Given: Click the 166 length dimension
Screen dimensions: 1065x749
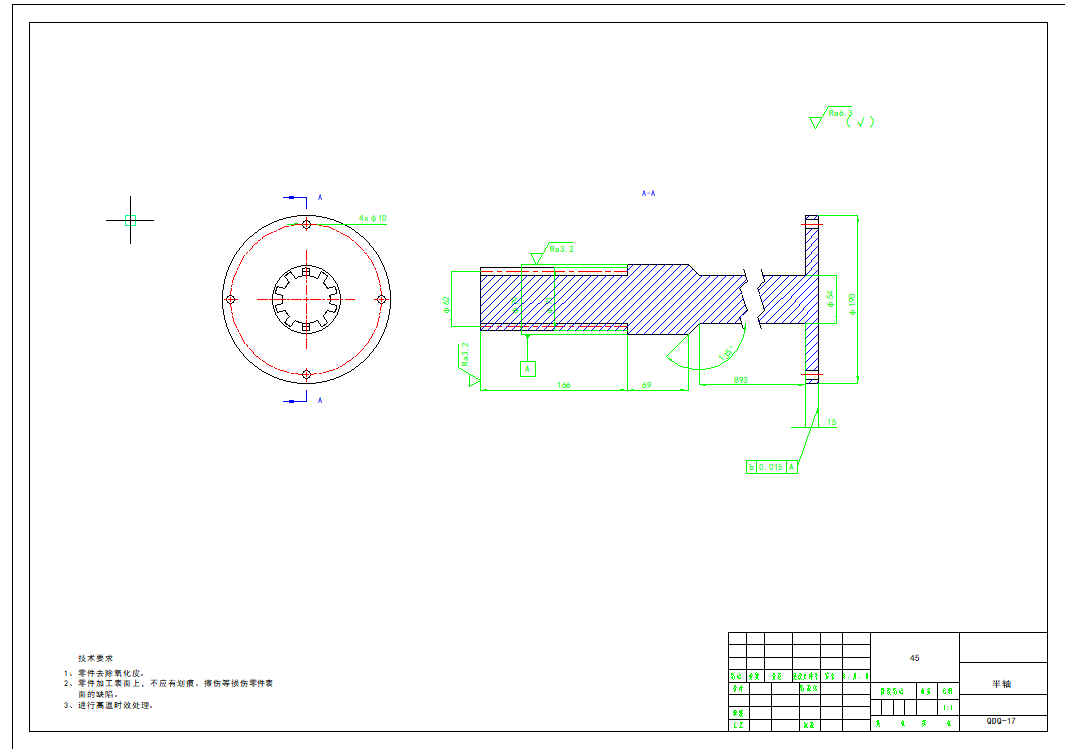Looking at the screenshot, I should (564, 385).
